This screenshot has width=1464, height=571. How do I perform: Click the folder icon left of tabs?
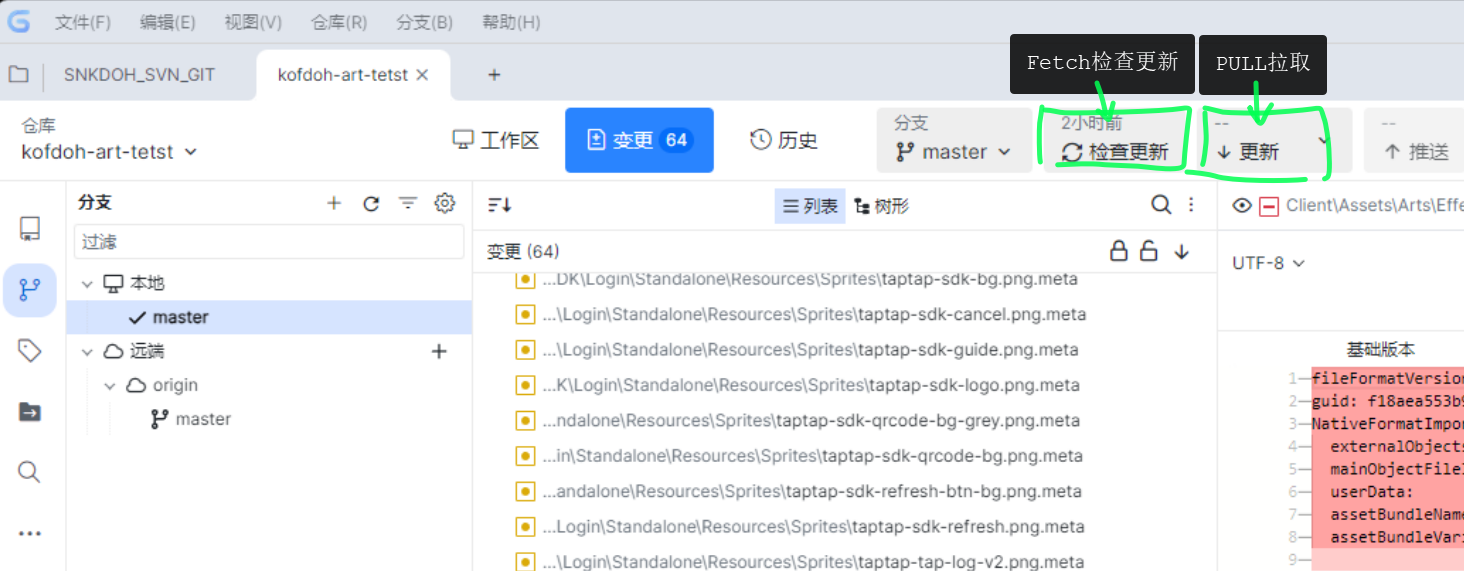pos(18,74)
